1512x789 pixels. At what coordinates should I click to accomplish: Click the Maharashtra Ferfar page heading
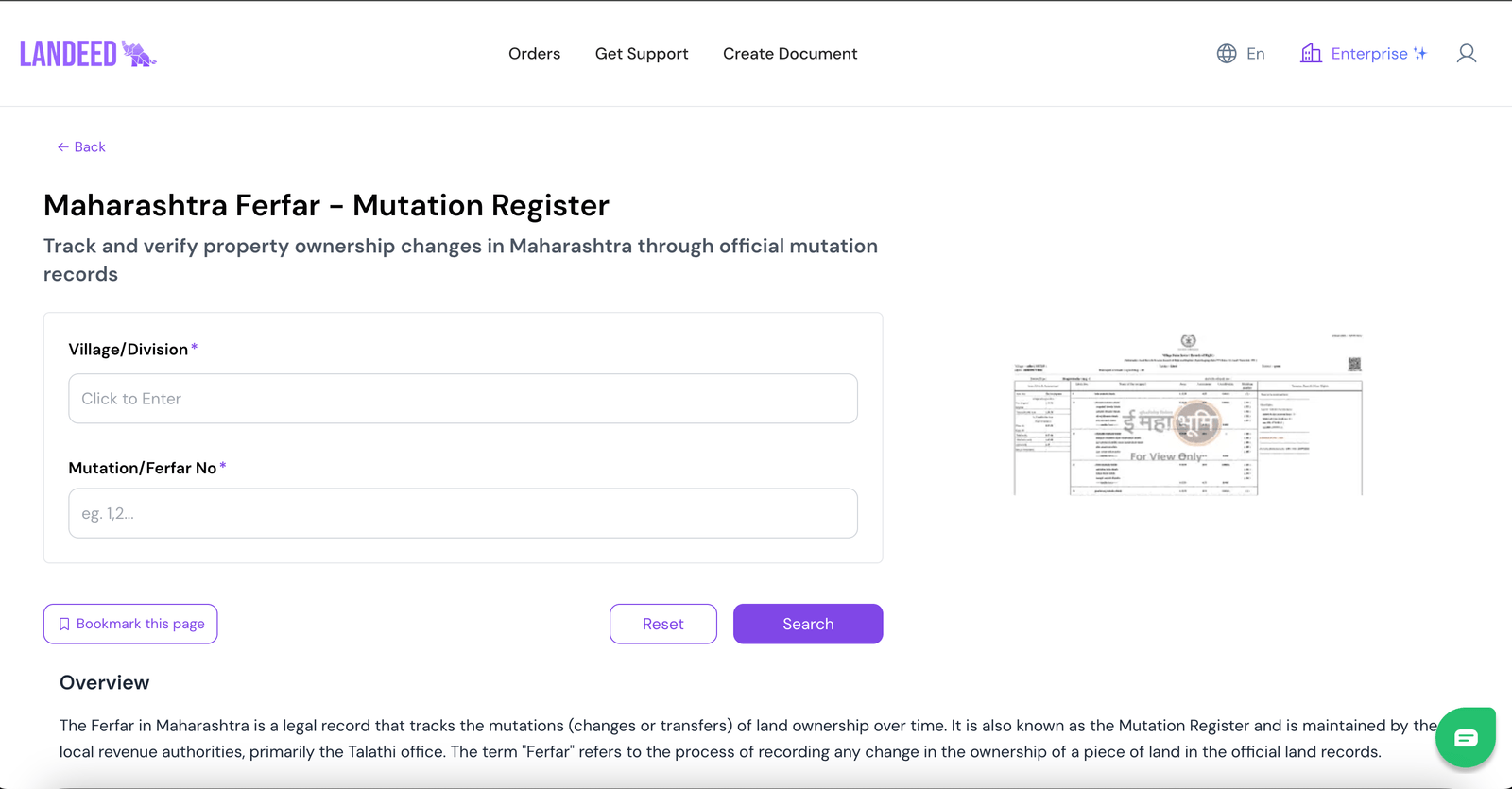click(326, 205)
